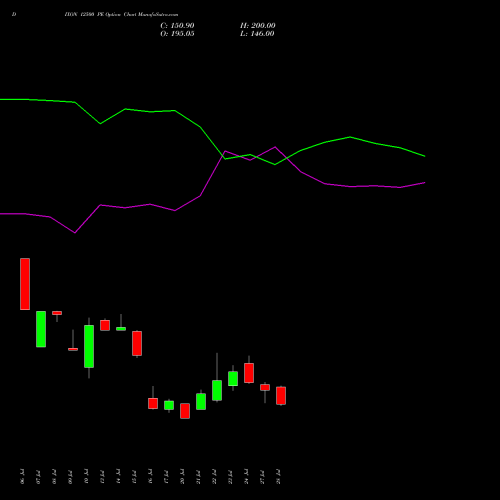Click the high value H: 200.00

click(258, 26)
